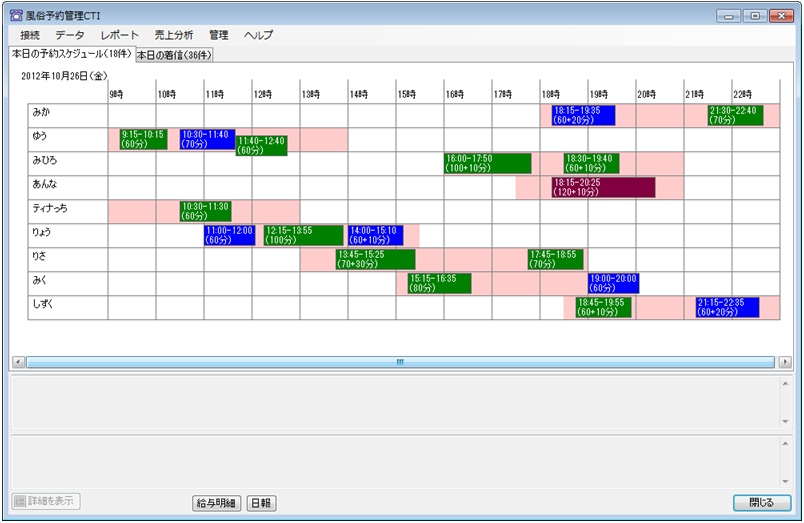Image resolution: width=804 pixels, height=523 pixels.
Task: Click the horizontal scrollbar thumb under the schedule
Action: 399,361
